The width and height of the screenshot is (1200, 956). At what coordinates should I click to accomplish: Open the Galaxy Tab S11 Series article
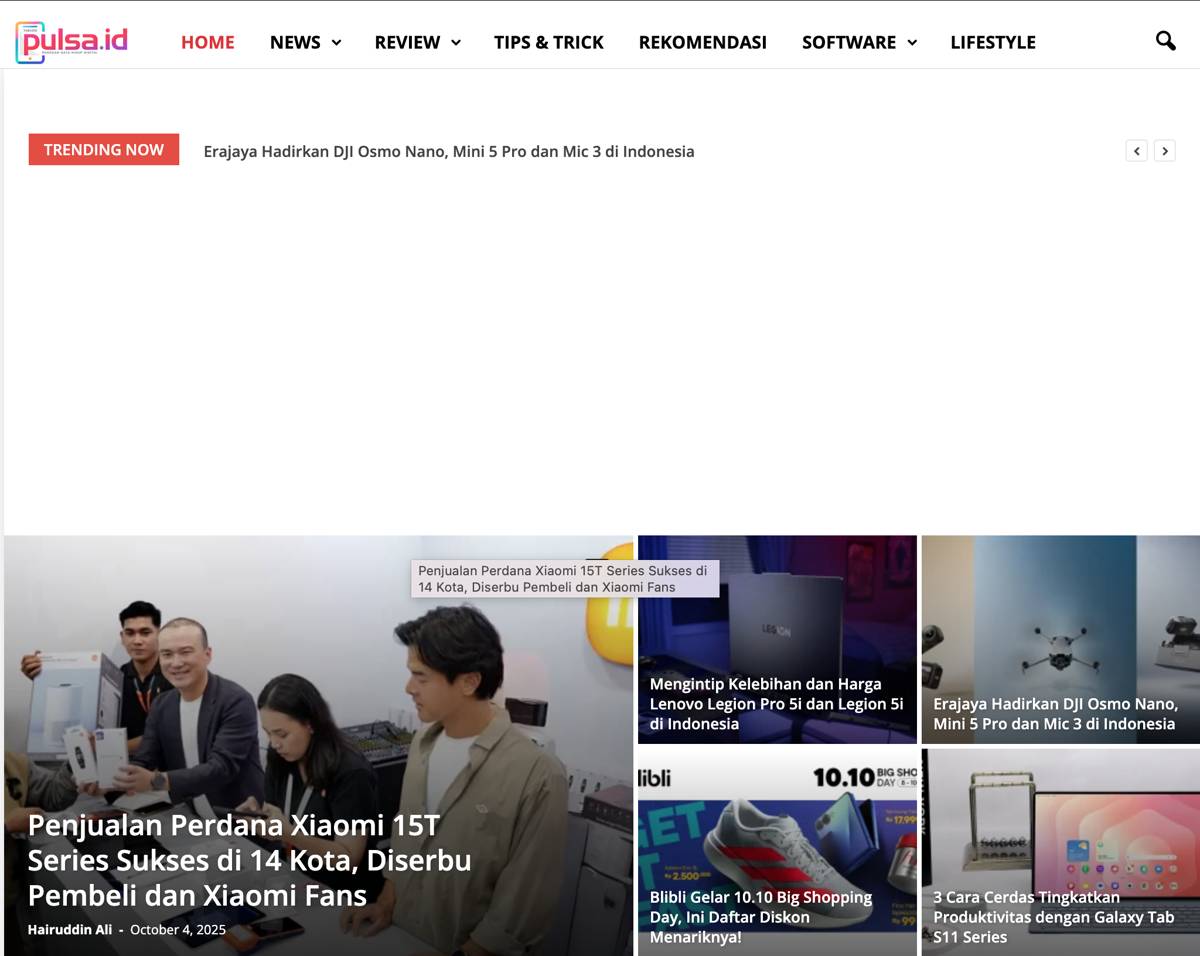(x=1053, y=917)
